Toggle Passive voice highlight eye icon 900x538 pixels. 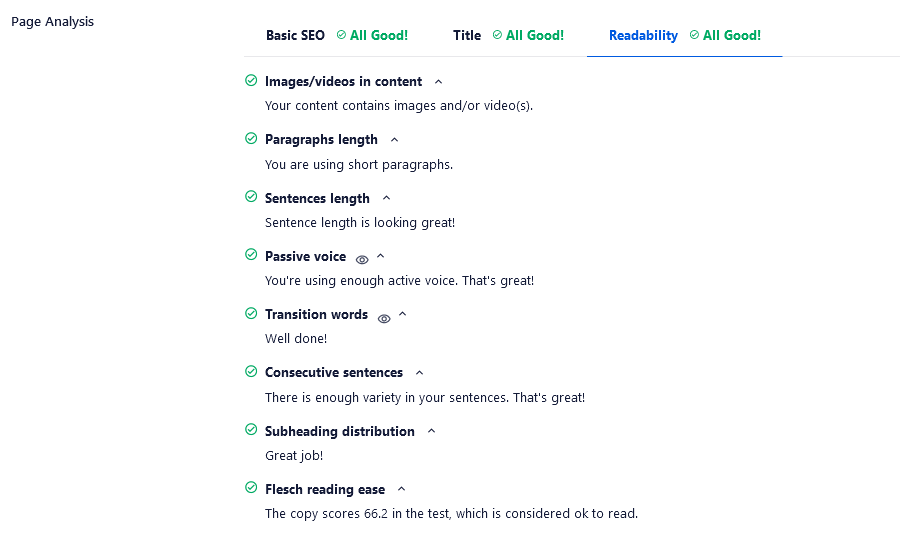click(362, 260)
